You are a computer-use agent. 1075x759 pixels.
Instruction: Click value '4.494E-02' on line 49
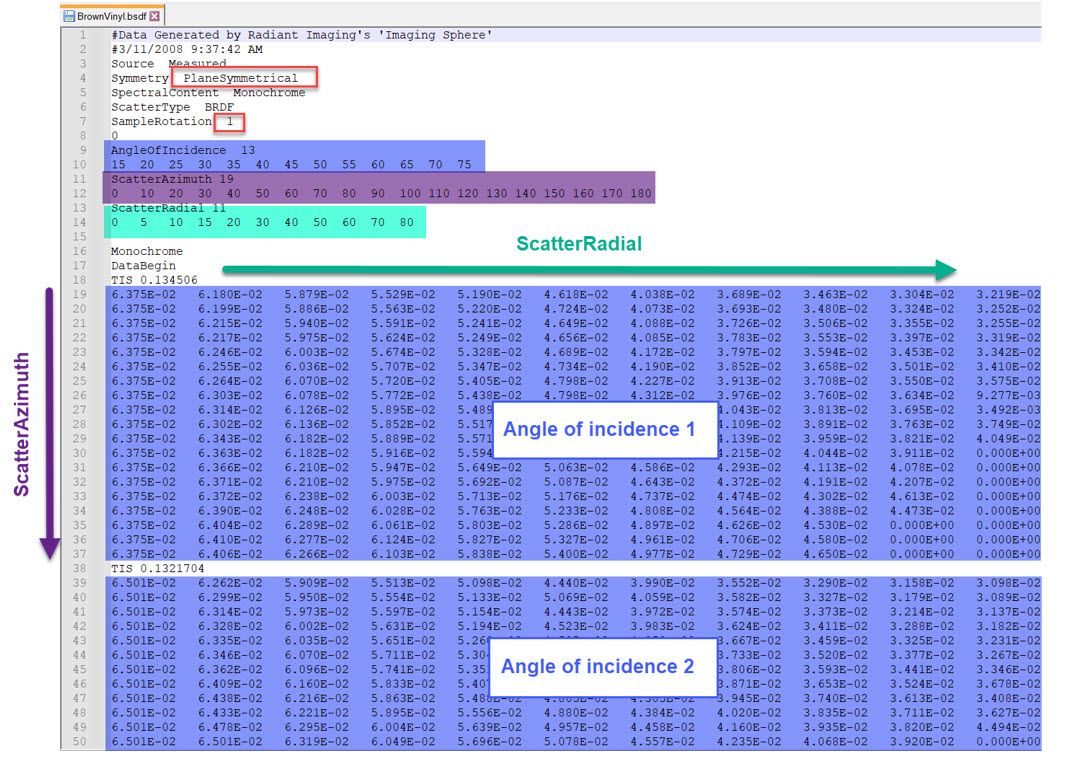[1008, 727]
